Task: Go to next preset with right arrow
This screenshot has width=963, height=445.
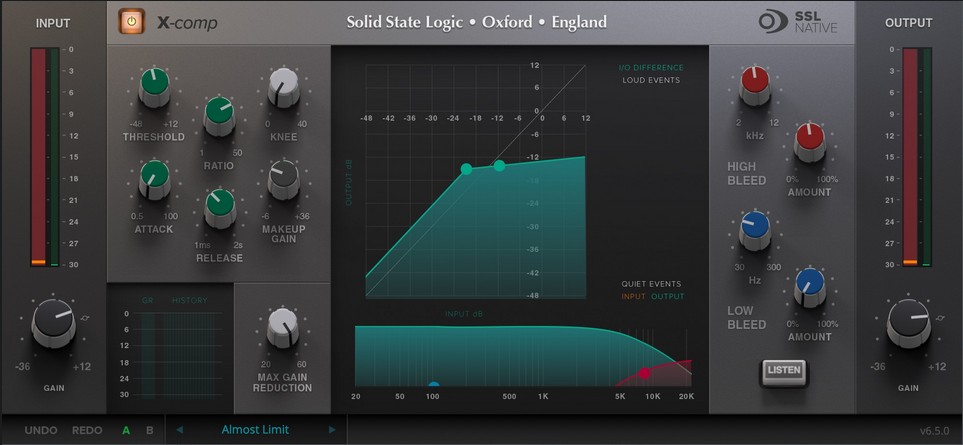Action: pos(332,430)
